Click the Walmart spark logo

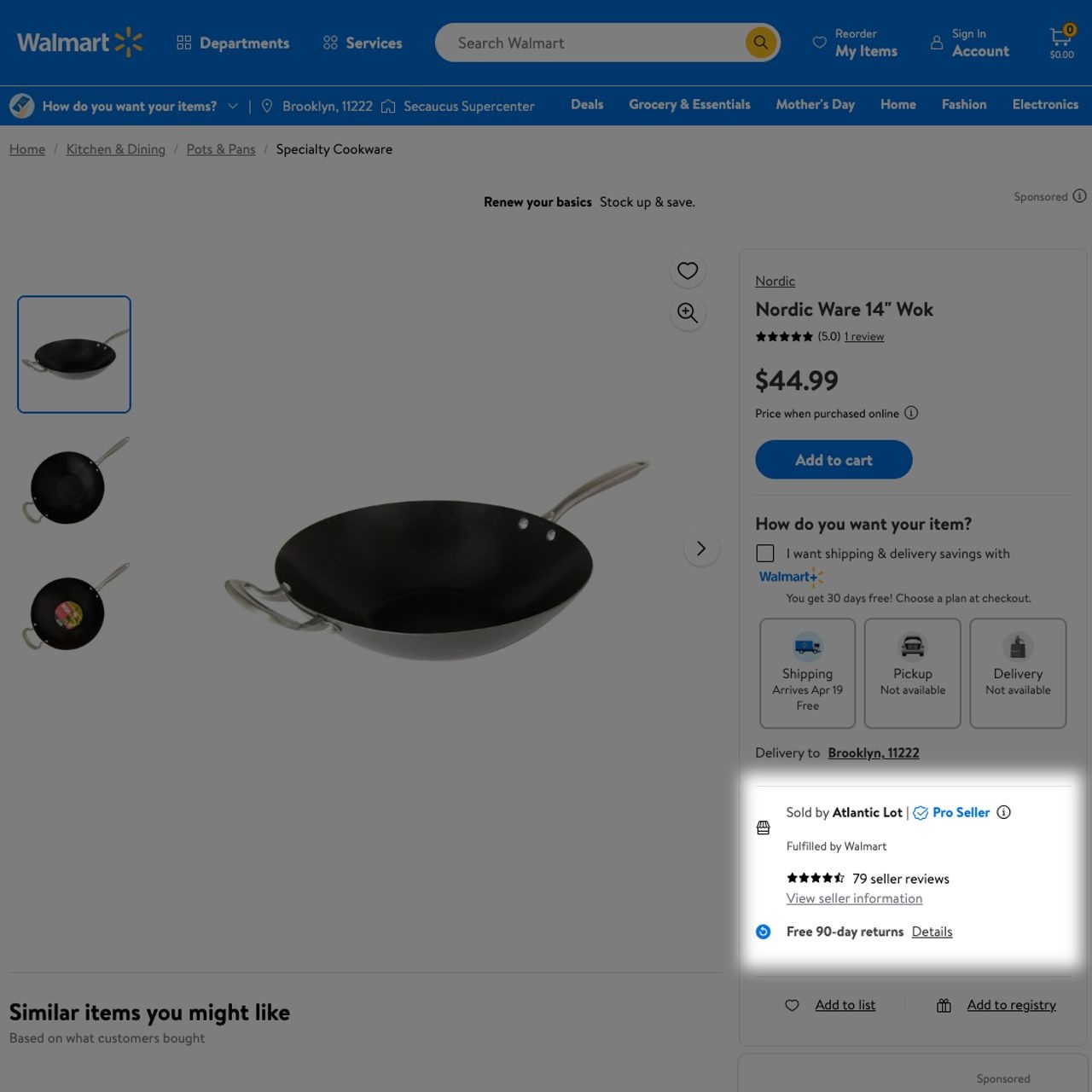[x=128, y=43]
